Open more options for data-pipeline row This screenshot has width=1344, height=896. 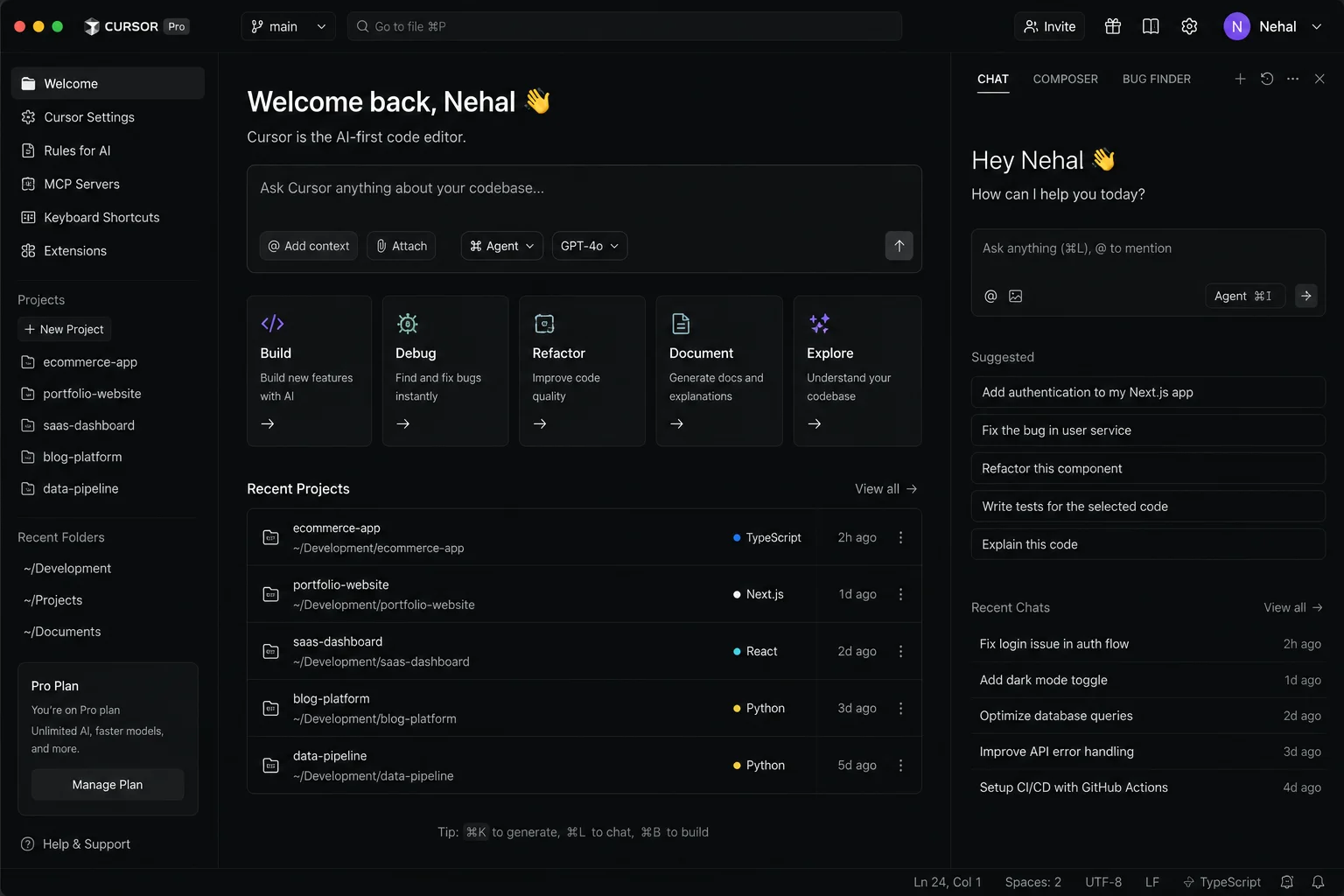coord(900,765)
